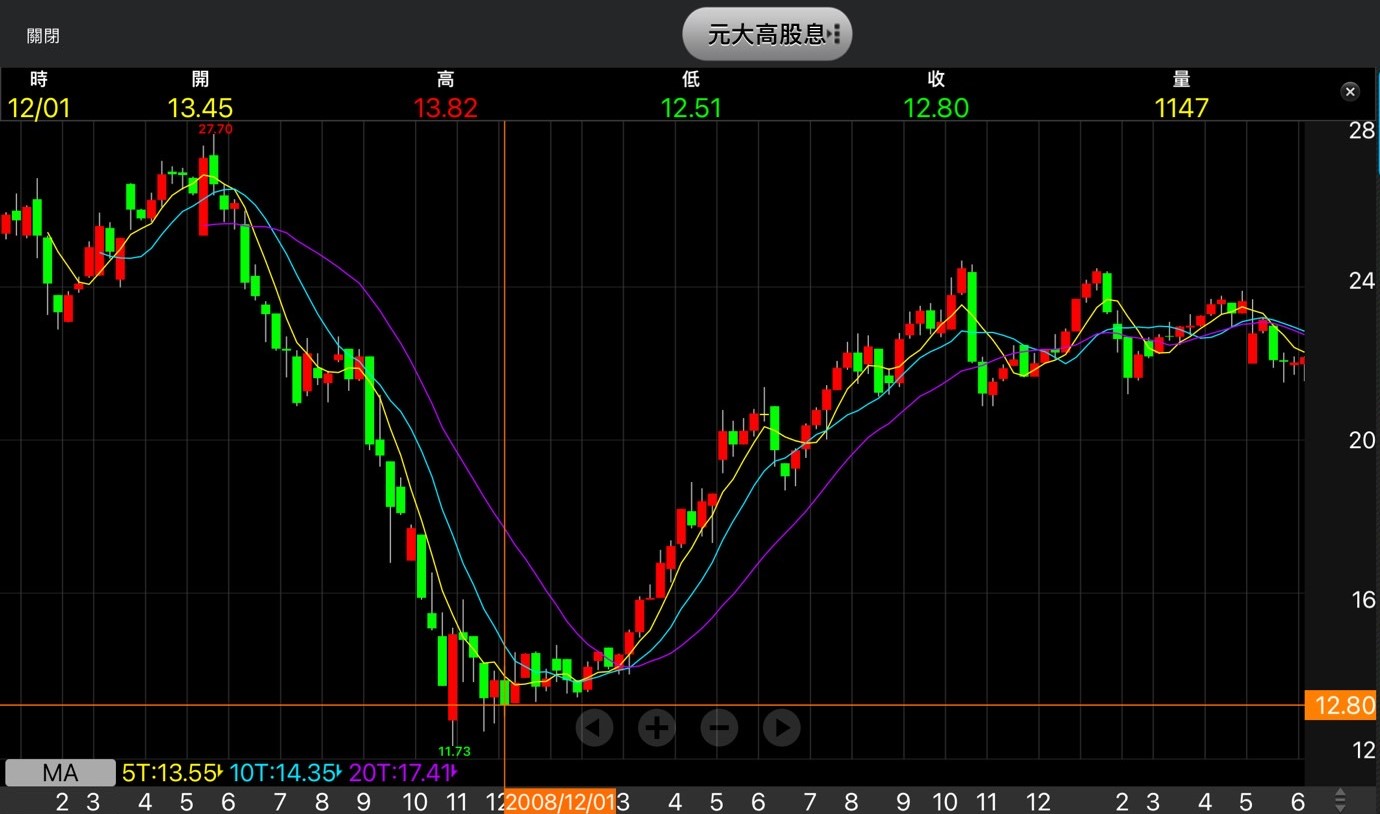Open 20T moving average setting

click(403, 773)
